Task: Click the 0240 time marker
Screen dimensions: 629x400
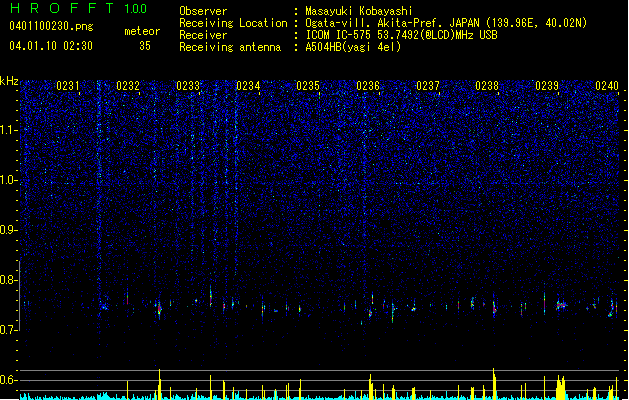Action: click(x=607, y=86)
